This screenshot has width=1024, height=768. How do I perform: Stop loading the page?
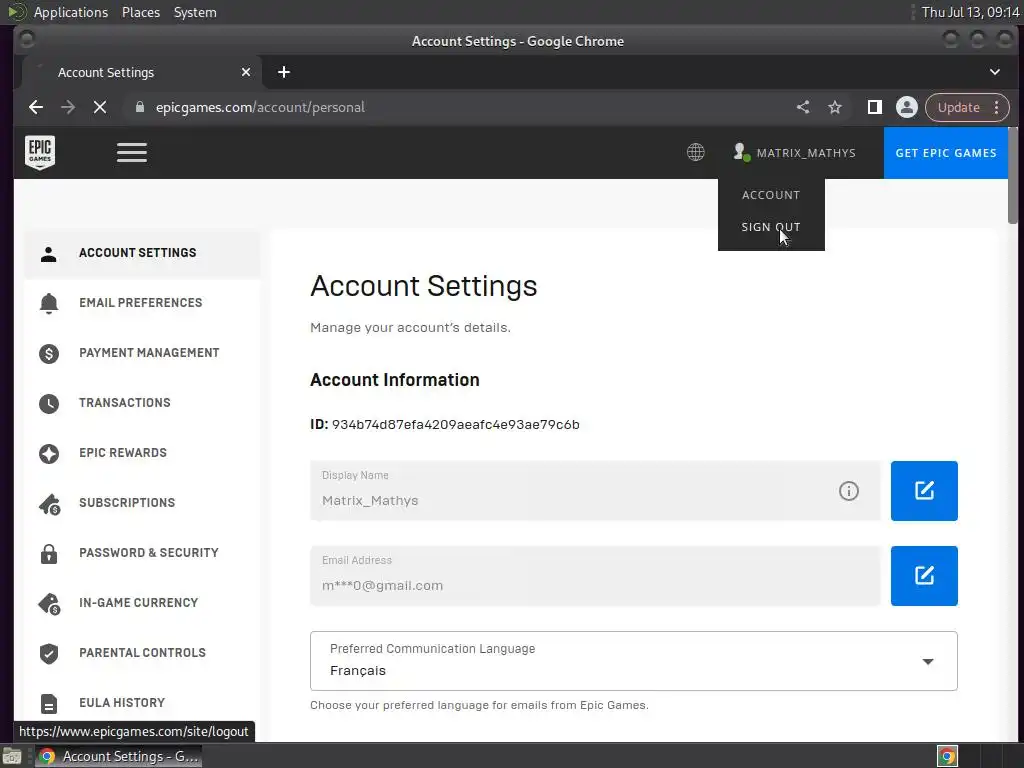pos(100,107)
